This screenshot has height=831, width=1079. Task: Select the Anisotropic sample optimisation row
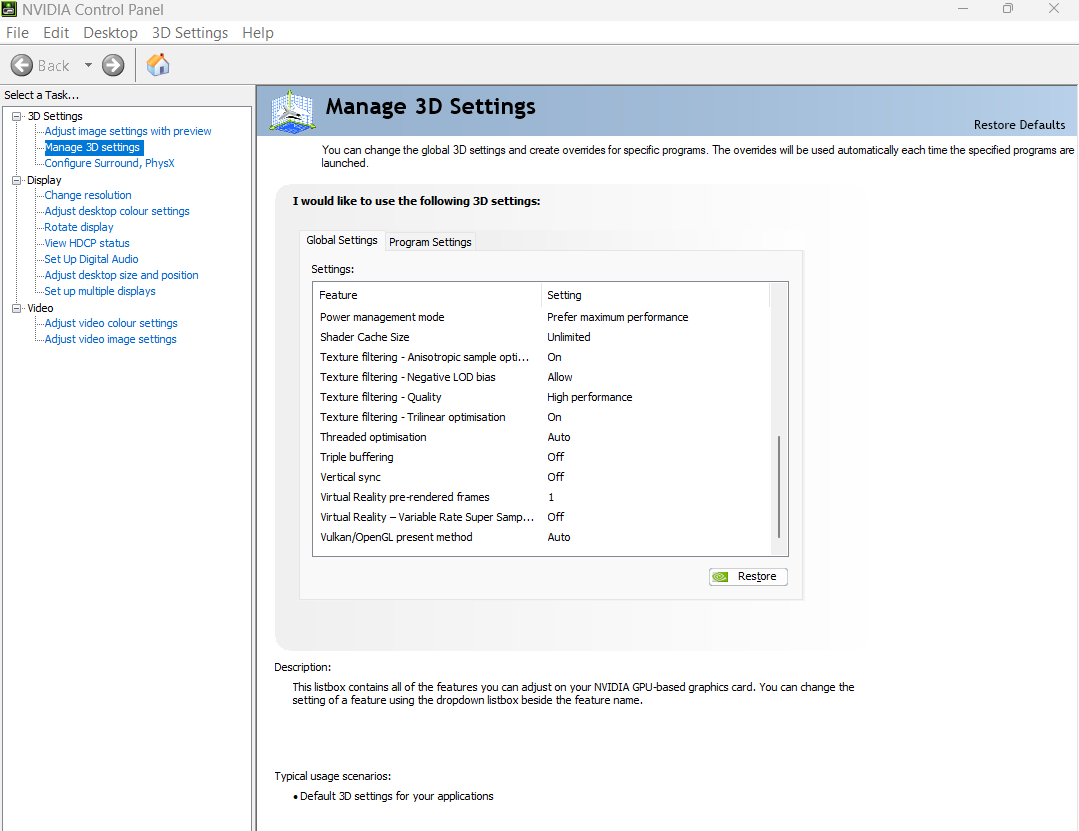pos(542,357)
